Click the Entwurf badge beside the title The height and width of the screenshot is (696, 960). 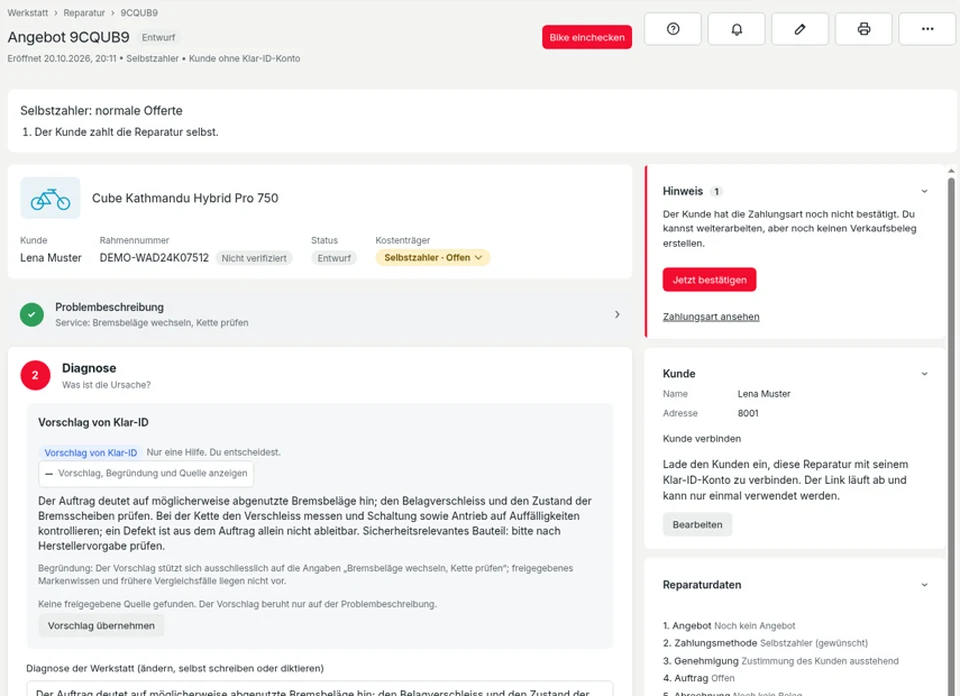159,37
